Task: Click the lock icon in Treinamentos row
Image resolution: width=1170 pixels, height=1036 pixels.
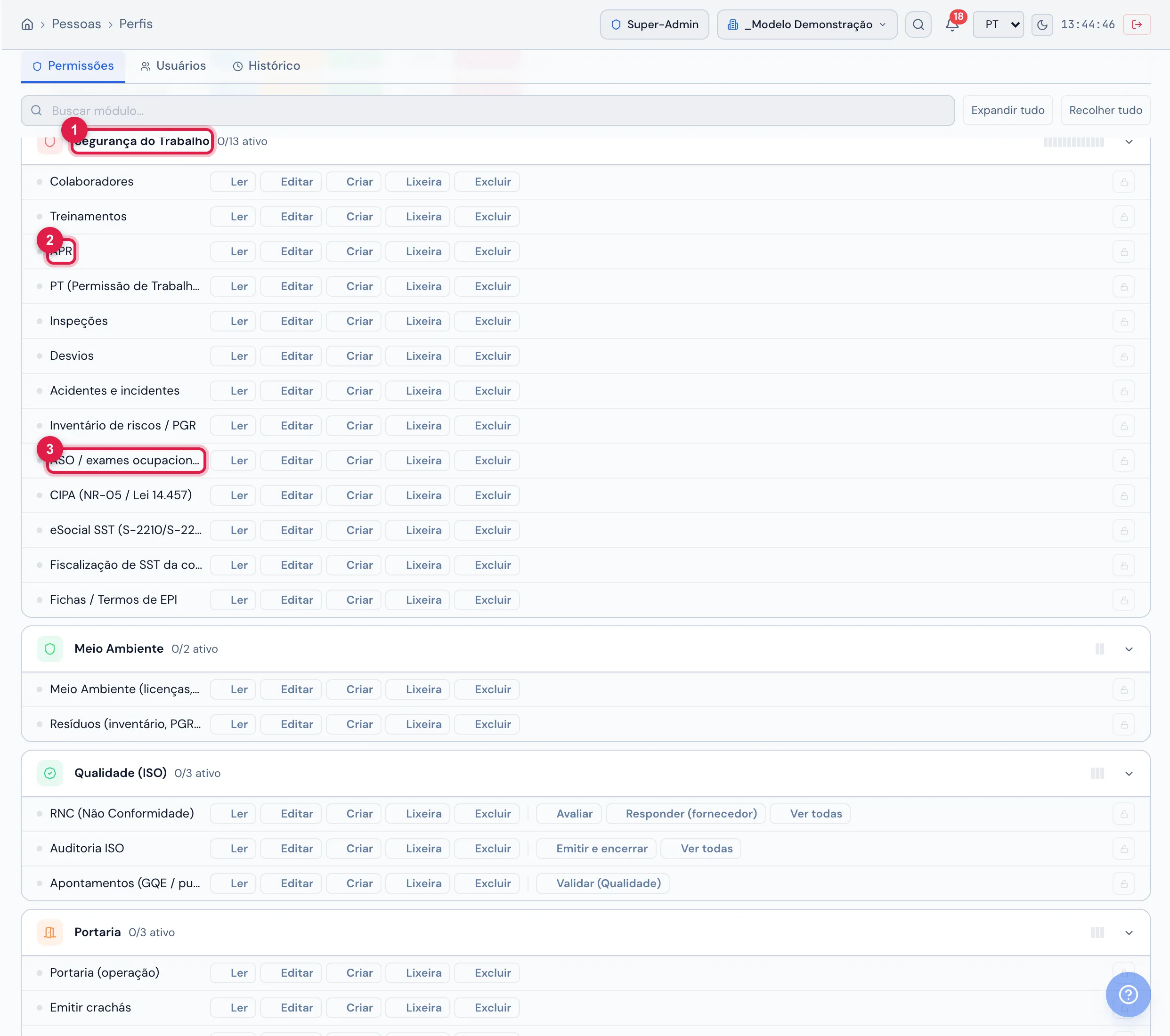Action: [x=1124, y=217]
